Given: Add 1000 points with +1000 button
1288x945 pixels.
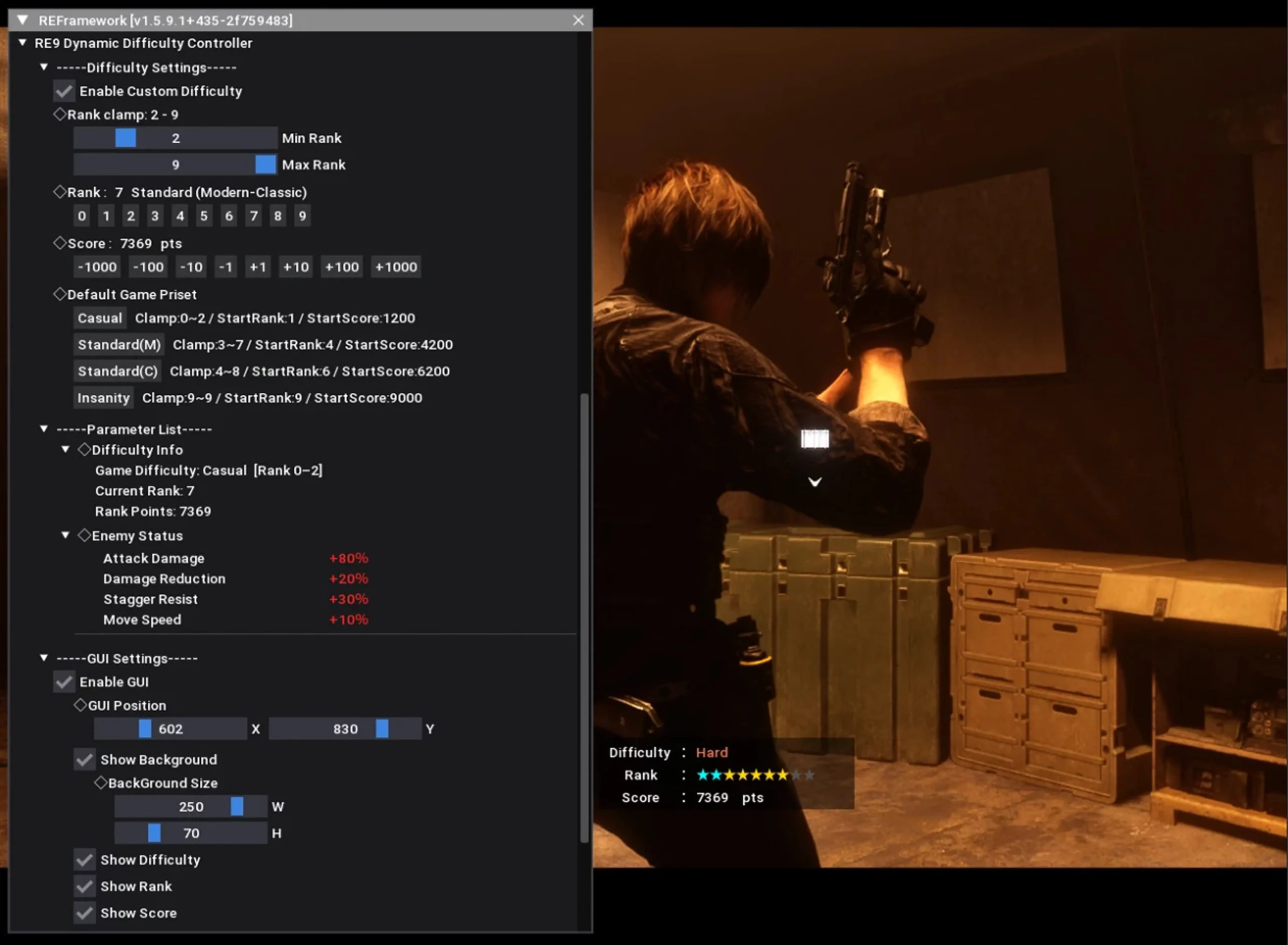Looking at the screenshot, I should pyautogui.click(x=396, y=267).
